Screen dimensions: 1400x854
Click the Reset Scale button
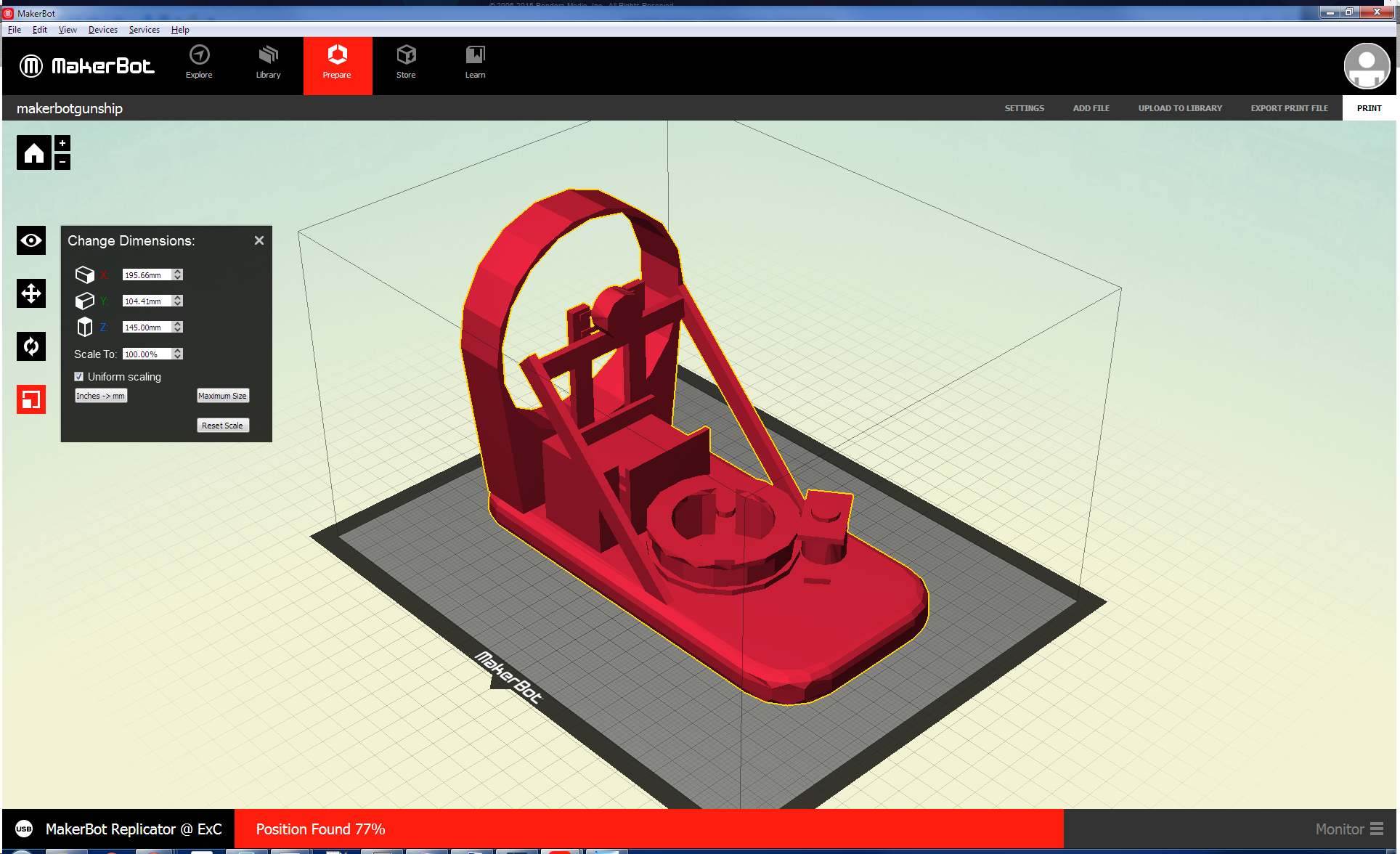click(x=223, y=426)
